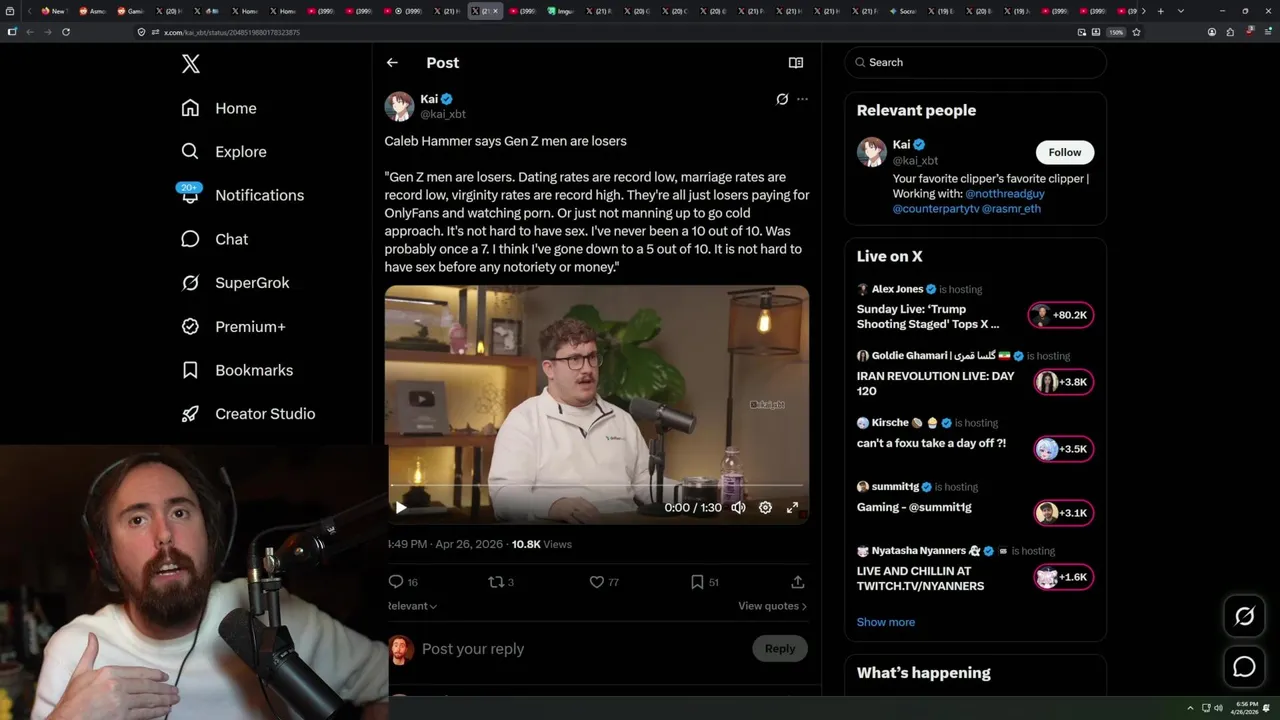
Task: Click the browser back arrow
Action: pos(29,32)
